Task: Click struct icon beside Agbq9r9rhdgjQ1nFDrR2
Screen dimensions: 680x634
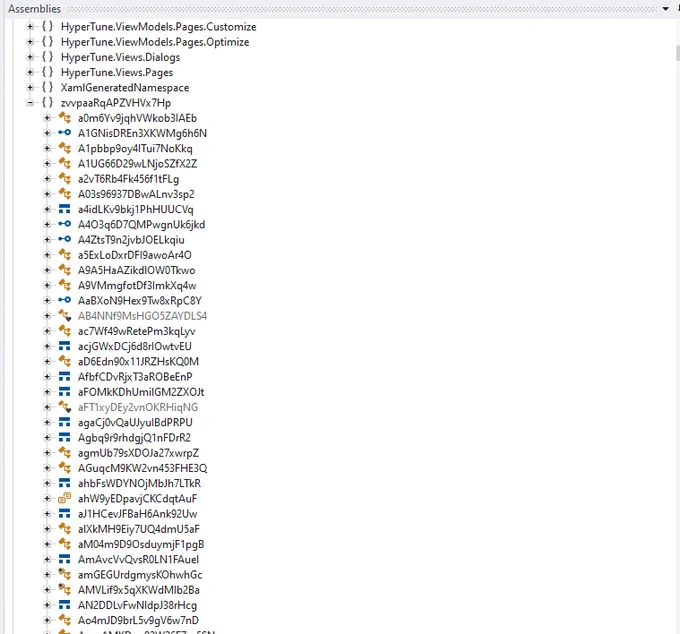Action: pyautogui.click(x=64, y=437)
